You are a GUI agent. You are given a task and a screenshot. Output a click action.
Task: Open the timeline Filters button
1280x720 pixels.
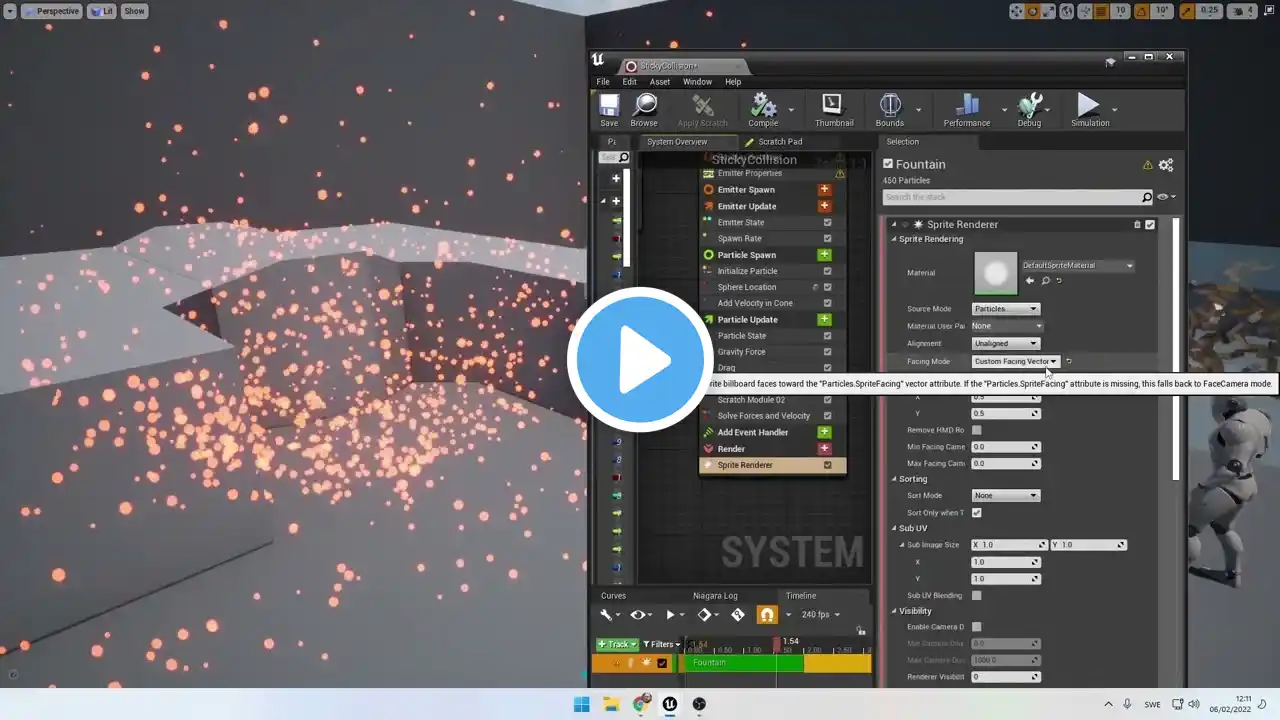click(x=660, y=645)
